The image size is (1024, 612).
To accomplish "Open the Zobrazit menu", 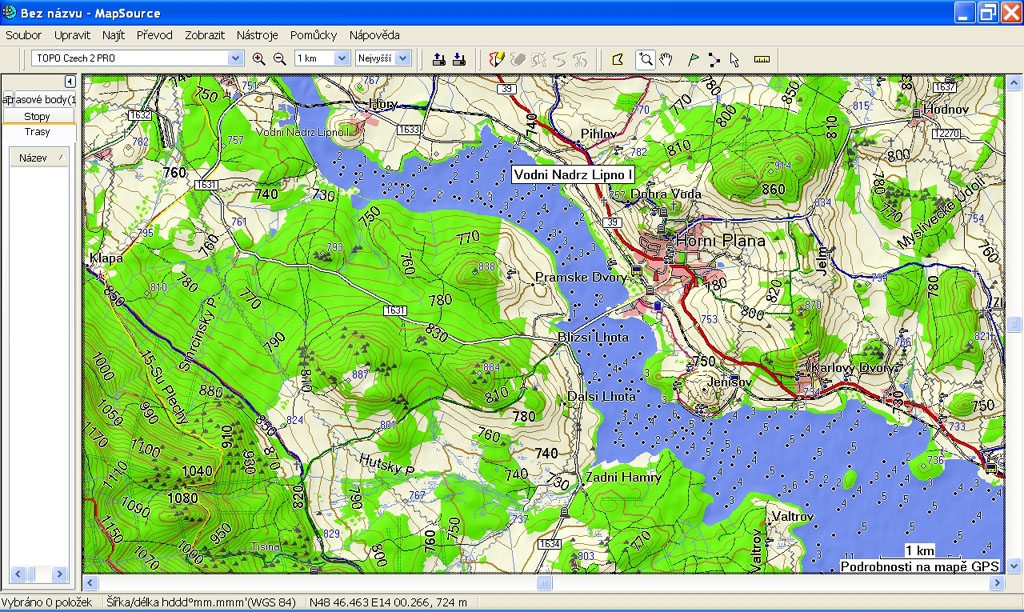I will 204,35.
